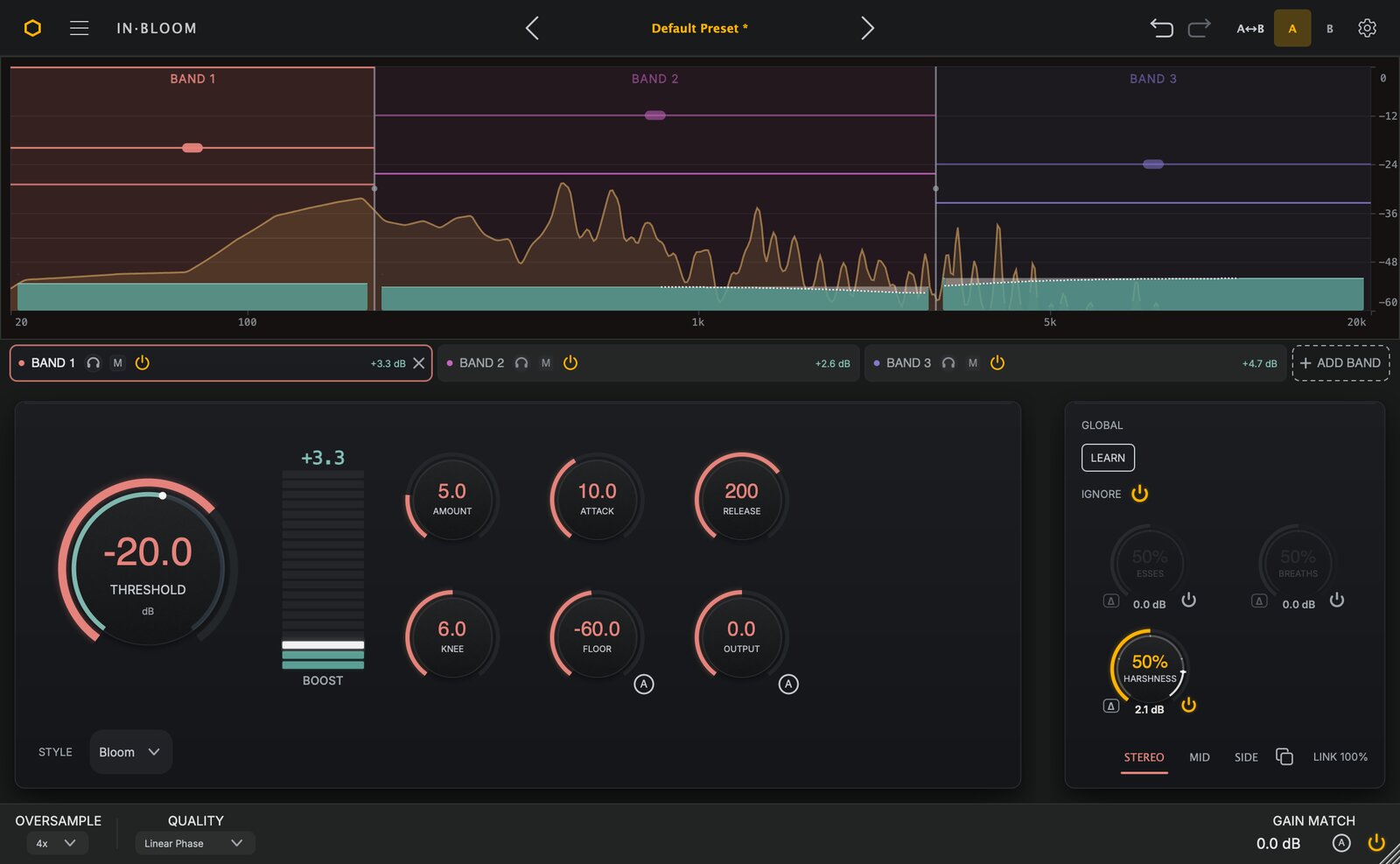Go to the next preset

[x=867, y=28]
